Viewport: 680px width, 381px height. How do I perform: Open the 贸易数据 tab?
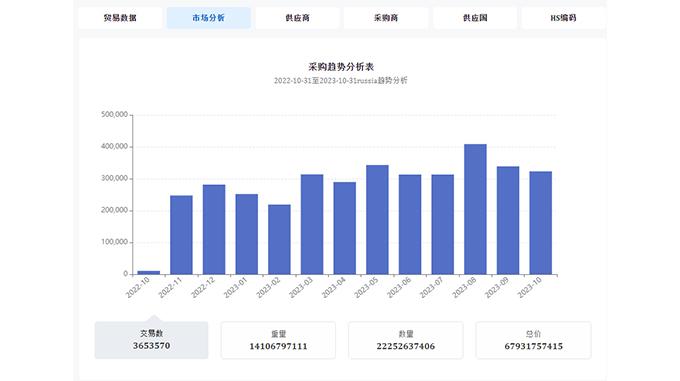(120, 18)
